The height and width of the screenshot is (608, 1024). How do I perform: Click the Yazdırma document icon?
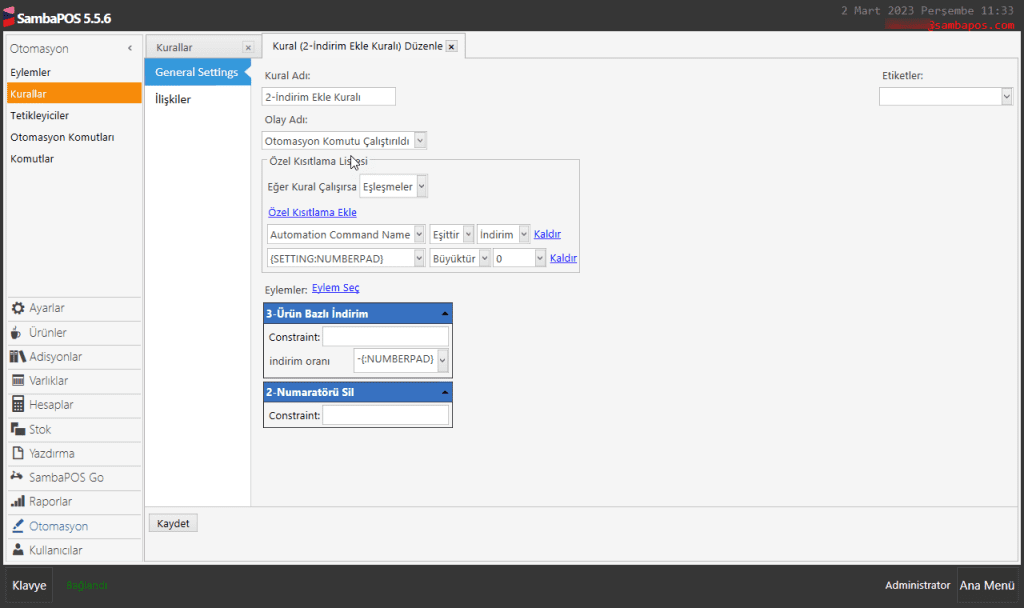18,453
